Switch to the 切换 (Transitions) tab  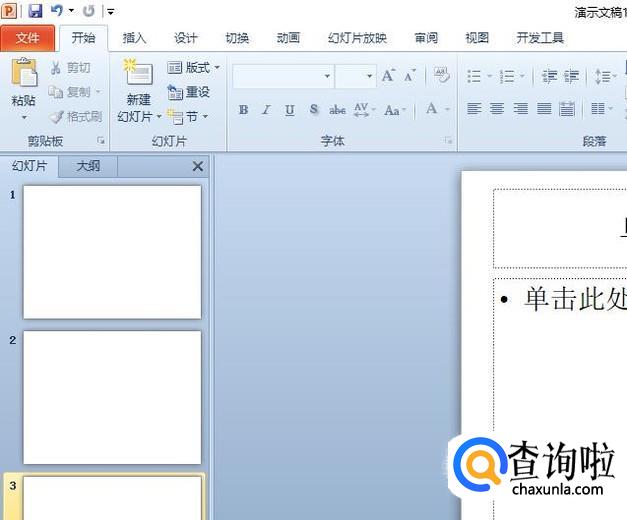tap(237, 38)
